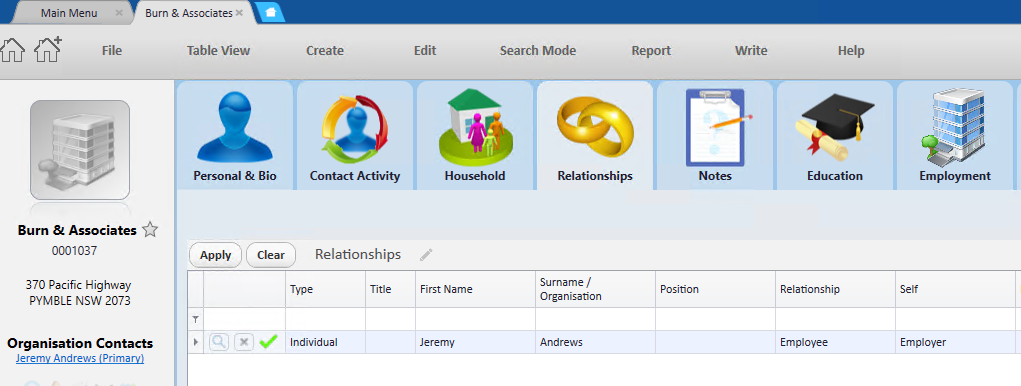Click the add home plus icon
The image size is (1021, 386).
48,49
